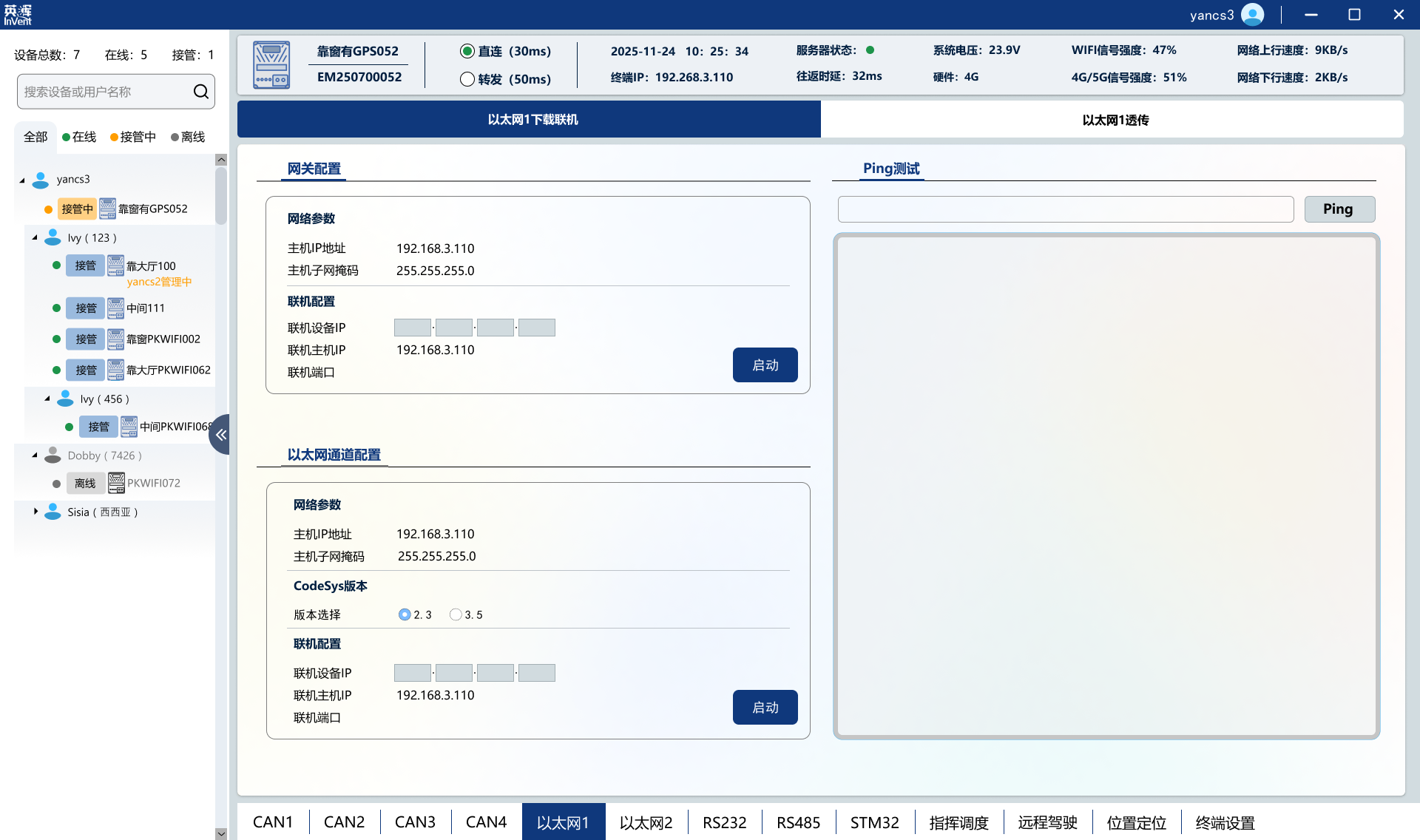This screenshot has height=840, width=1420.
Task: Click the Ping address input field
Action: (x=1065, y=209)
